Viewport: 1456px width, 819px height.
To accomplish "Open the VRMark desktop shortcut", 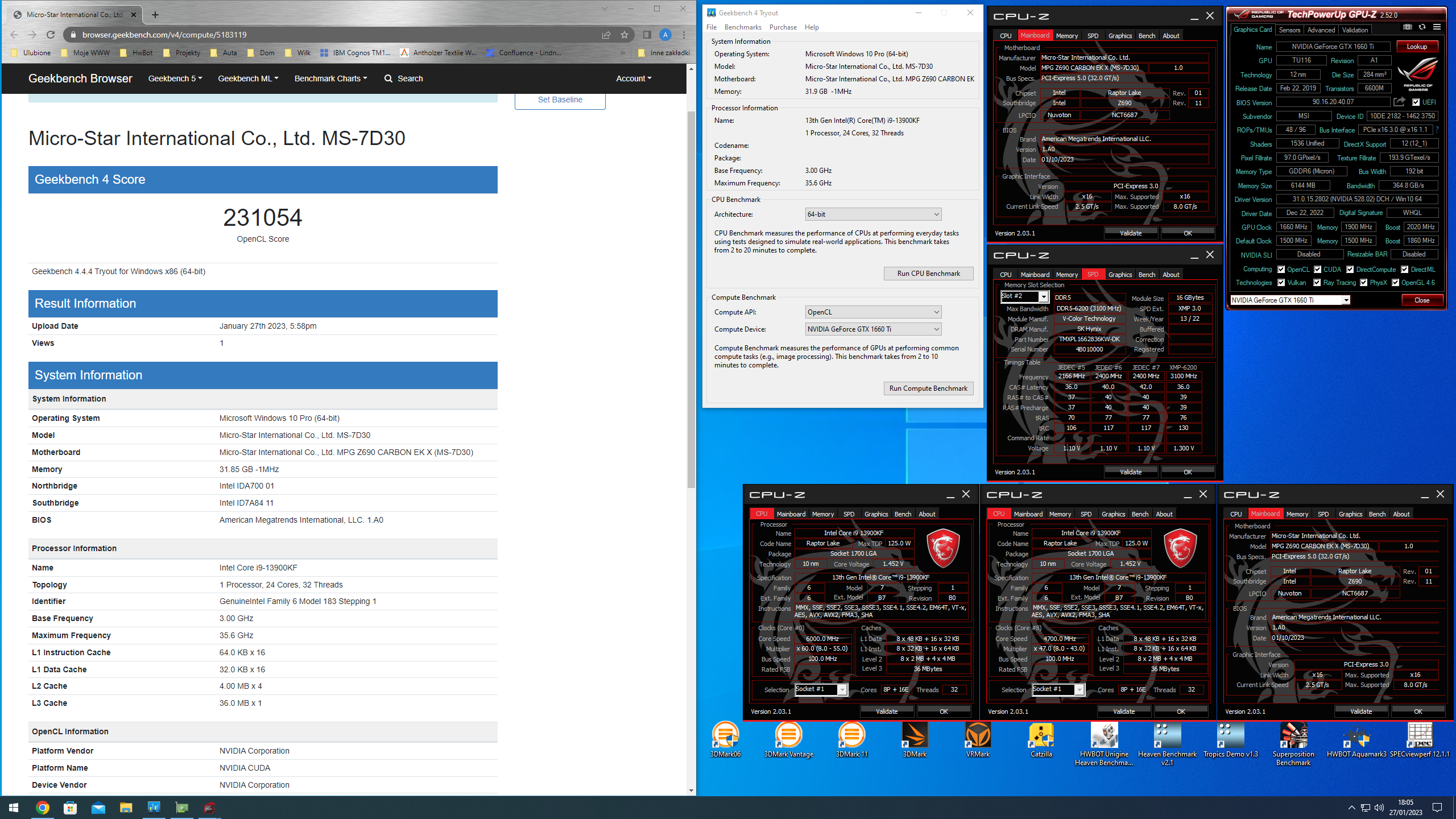I will pos(978,739).
